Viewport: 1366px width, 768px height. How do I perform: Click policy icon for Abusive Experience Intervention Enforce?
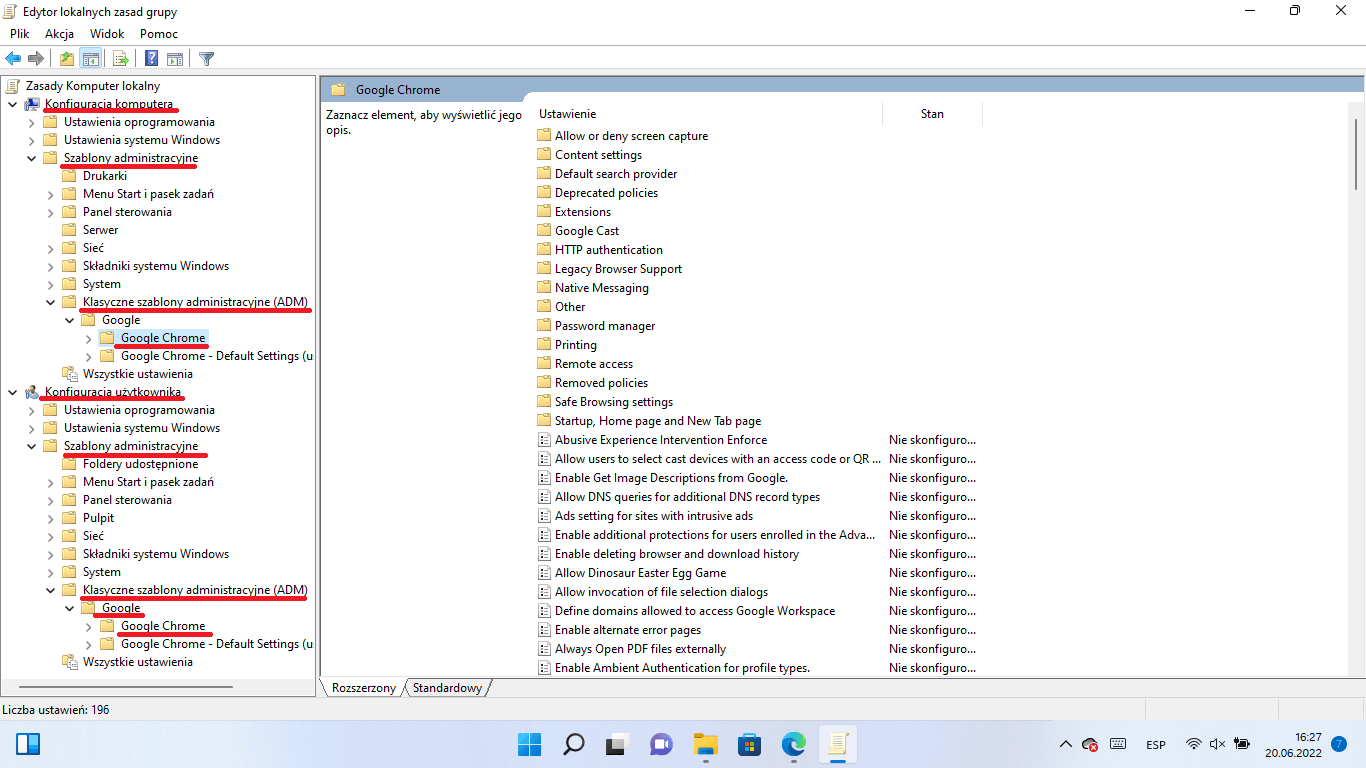point(544,440)
